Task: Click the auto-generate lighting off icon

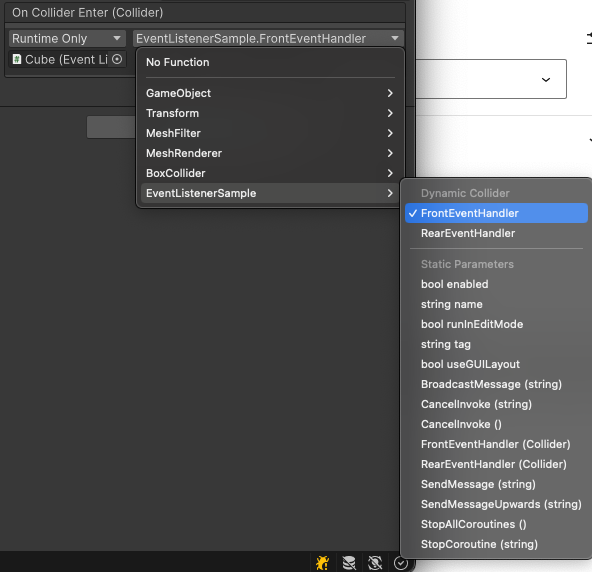Action: 375,563
